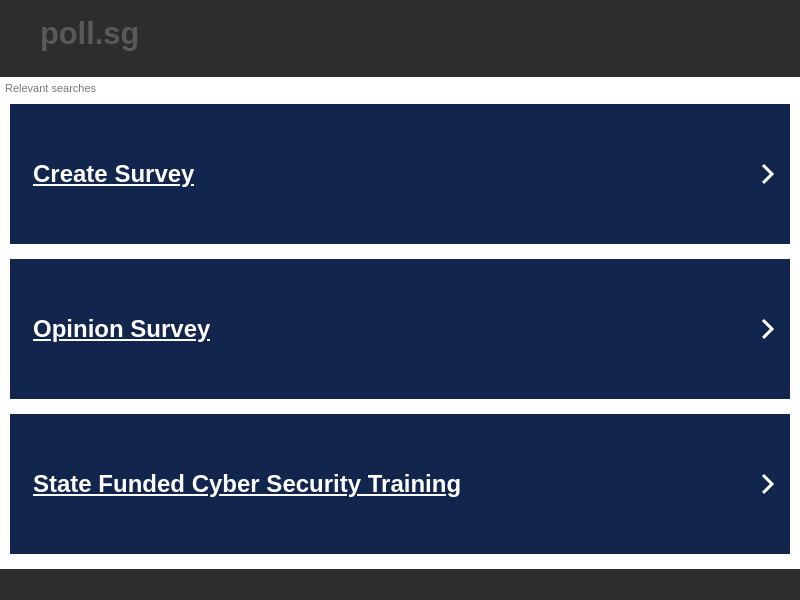Click the chevron arrow beside Opinion Survey
800x600 pixels.
pyautogui.click(x=768, y=328)
